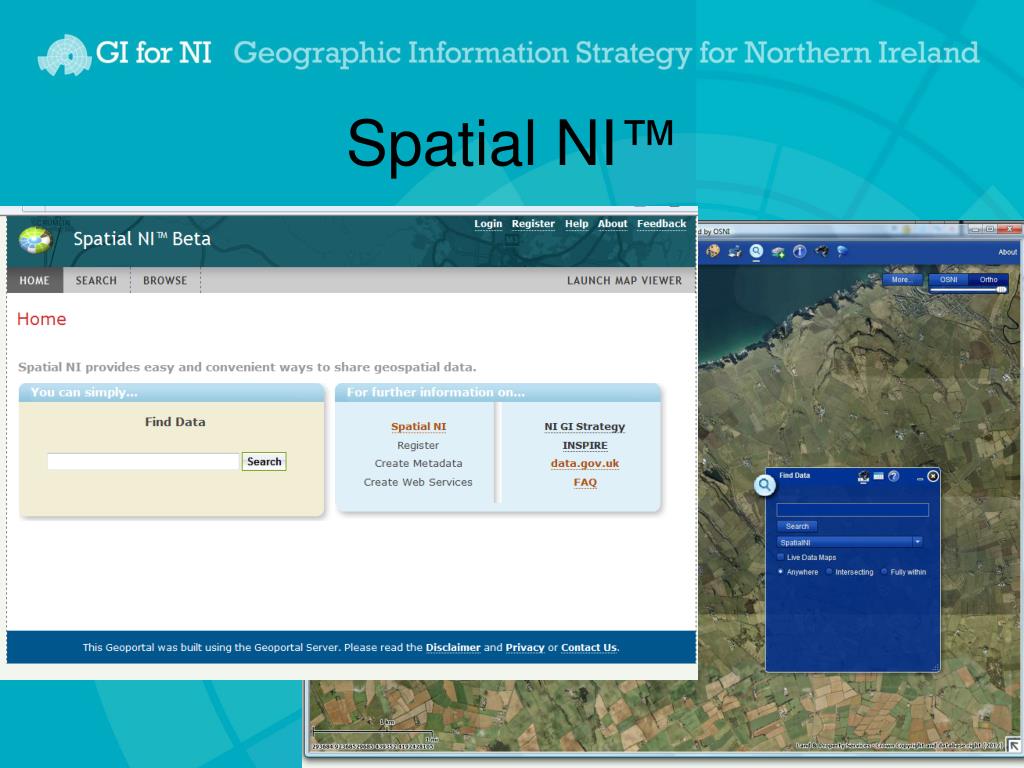Click the Feedback link
1024x768 pixels.
pyautogui.click(x=662, y=223)
